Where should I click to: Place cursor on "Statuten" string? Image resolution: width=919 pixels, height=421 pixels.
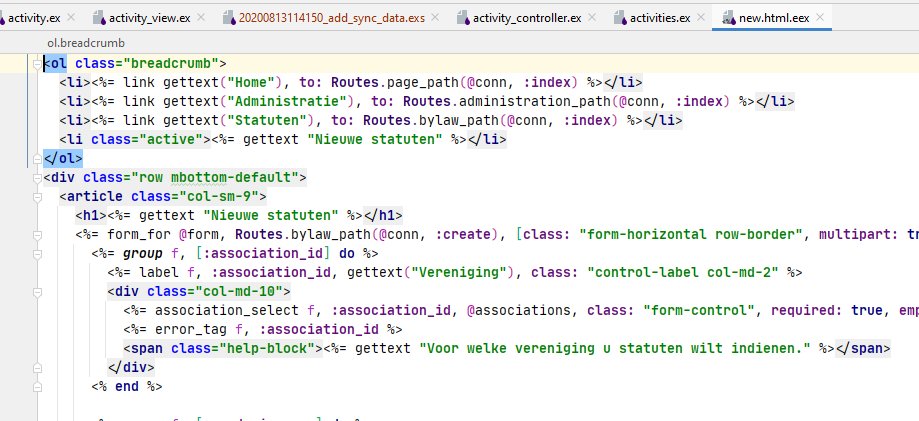pos(271,120)
